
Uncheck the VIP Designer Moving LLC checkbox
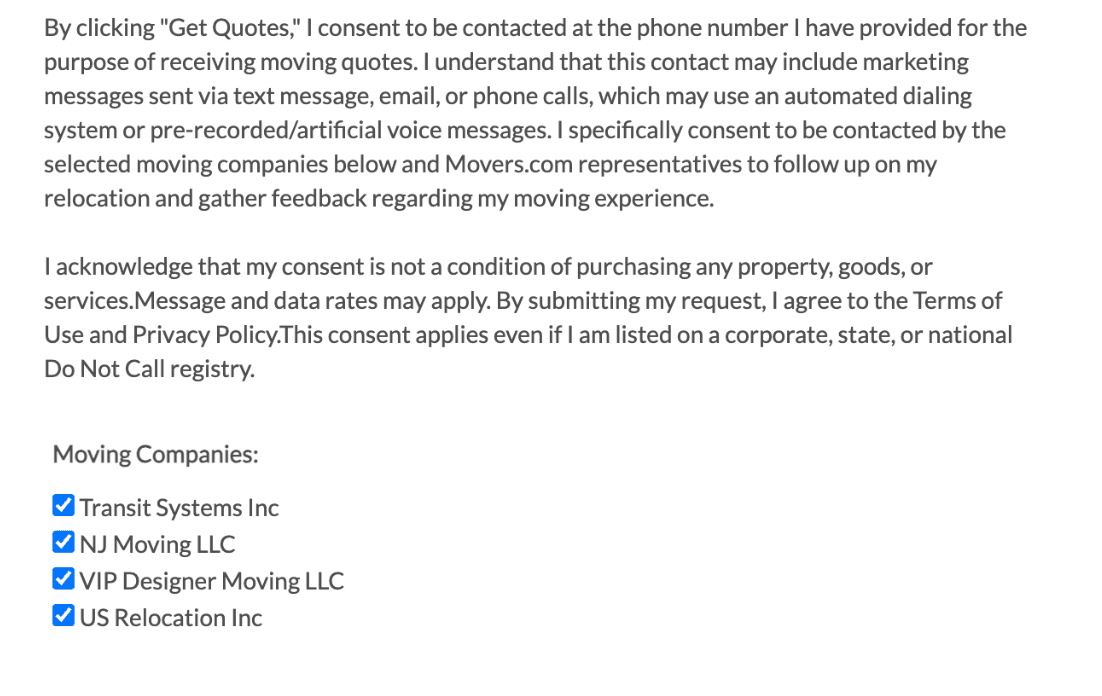click(x=63, y=578)
